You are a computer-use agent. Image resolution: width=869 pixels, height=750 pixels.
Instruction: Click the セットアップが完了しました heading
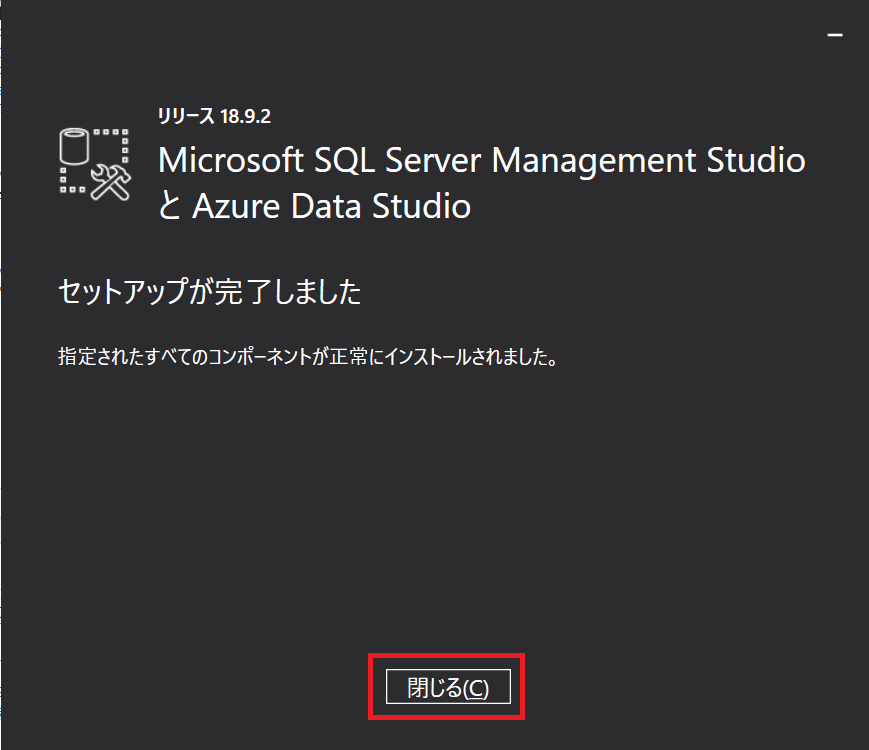[x=209, y=292]
